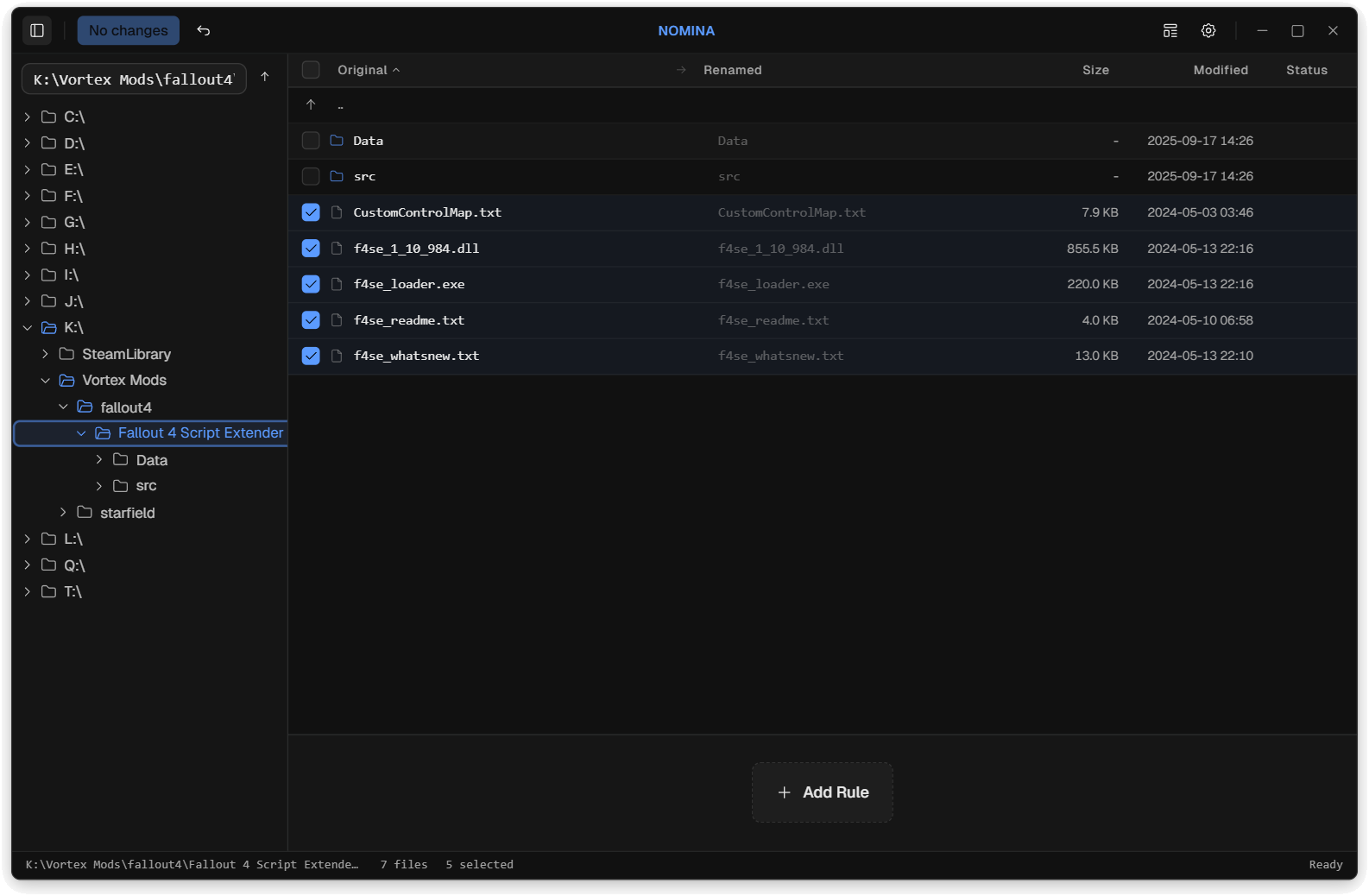
Task: Click the undo arrow icon
Action: click(x=204, y=30)
